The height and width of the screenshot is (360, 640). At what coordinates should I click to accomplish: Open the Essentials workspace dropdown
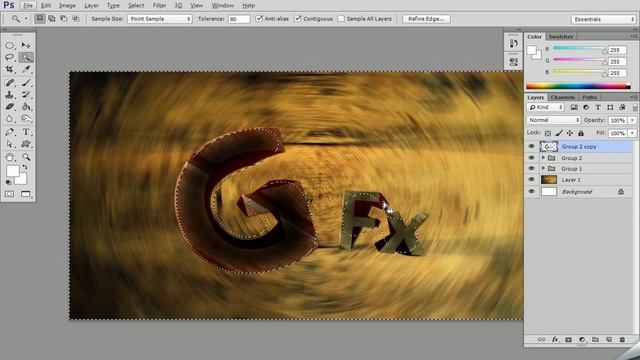click(603, 19)
